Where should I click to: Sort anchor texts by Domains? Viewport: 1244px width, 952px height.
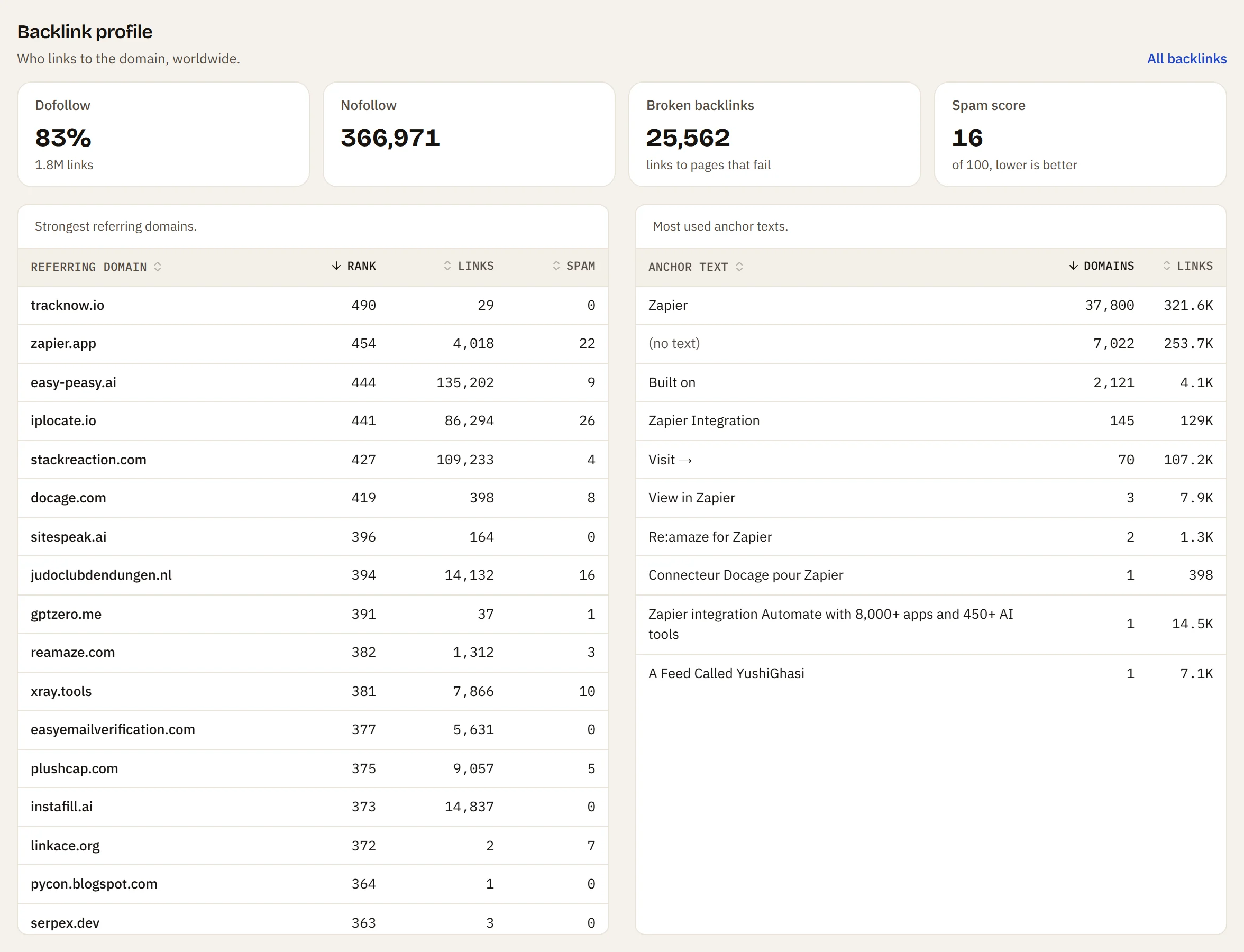coord(1101,266)
